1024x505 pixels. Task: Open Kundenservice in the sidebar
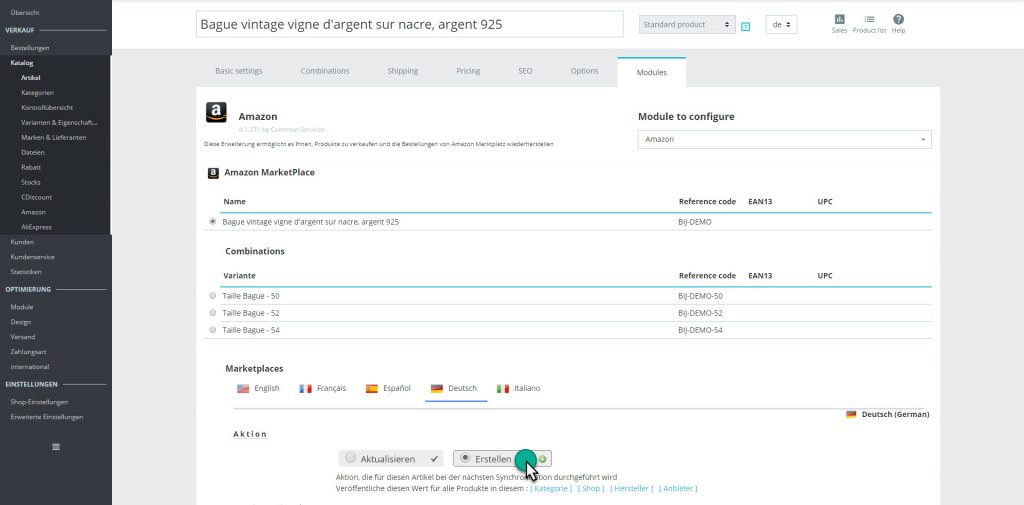(33, 257)
